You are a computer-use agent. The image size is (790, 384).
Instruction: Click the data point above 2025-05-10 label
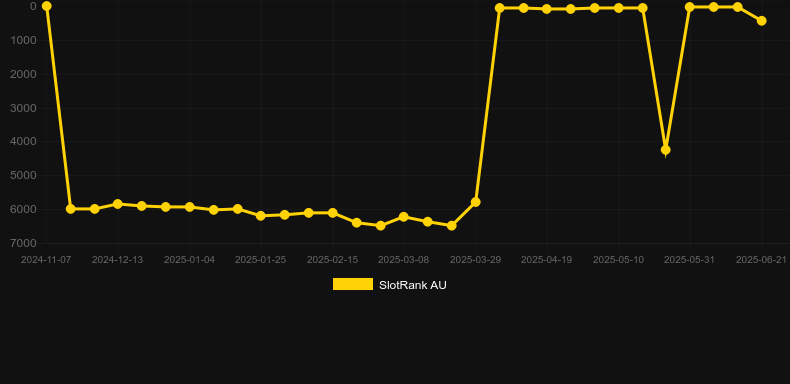[x=619, y=8]
